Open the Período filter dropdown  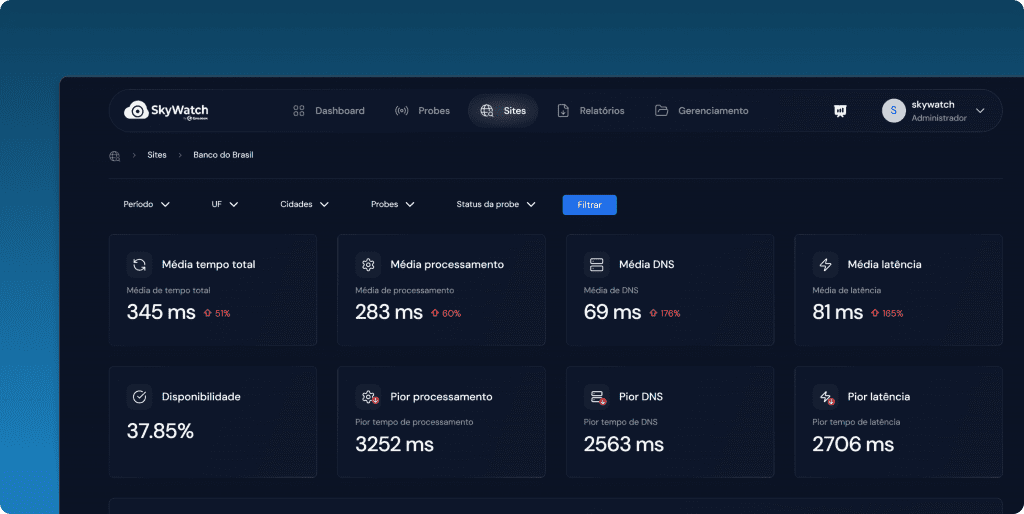(x=146, y=204)
